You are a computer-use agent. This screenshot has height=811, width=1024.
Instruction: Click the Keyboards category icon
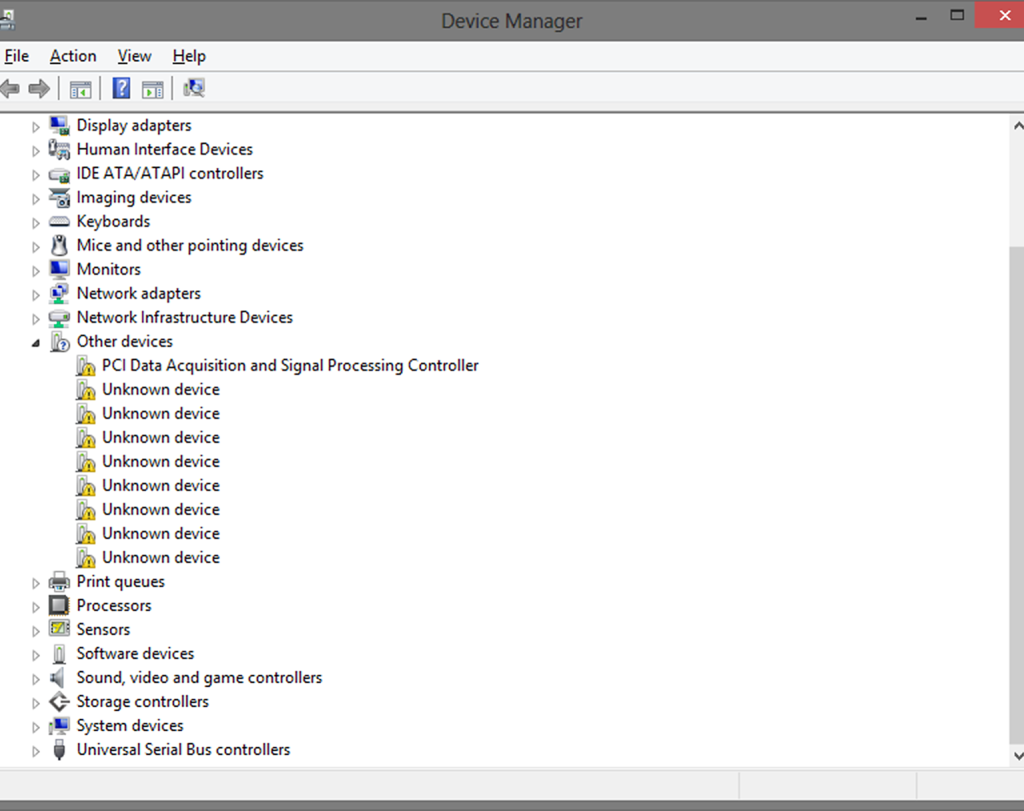pyautogui.click(x=59, y=222)
